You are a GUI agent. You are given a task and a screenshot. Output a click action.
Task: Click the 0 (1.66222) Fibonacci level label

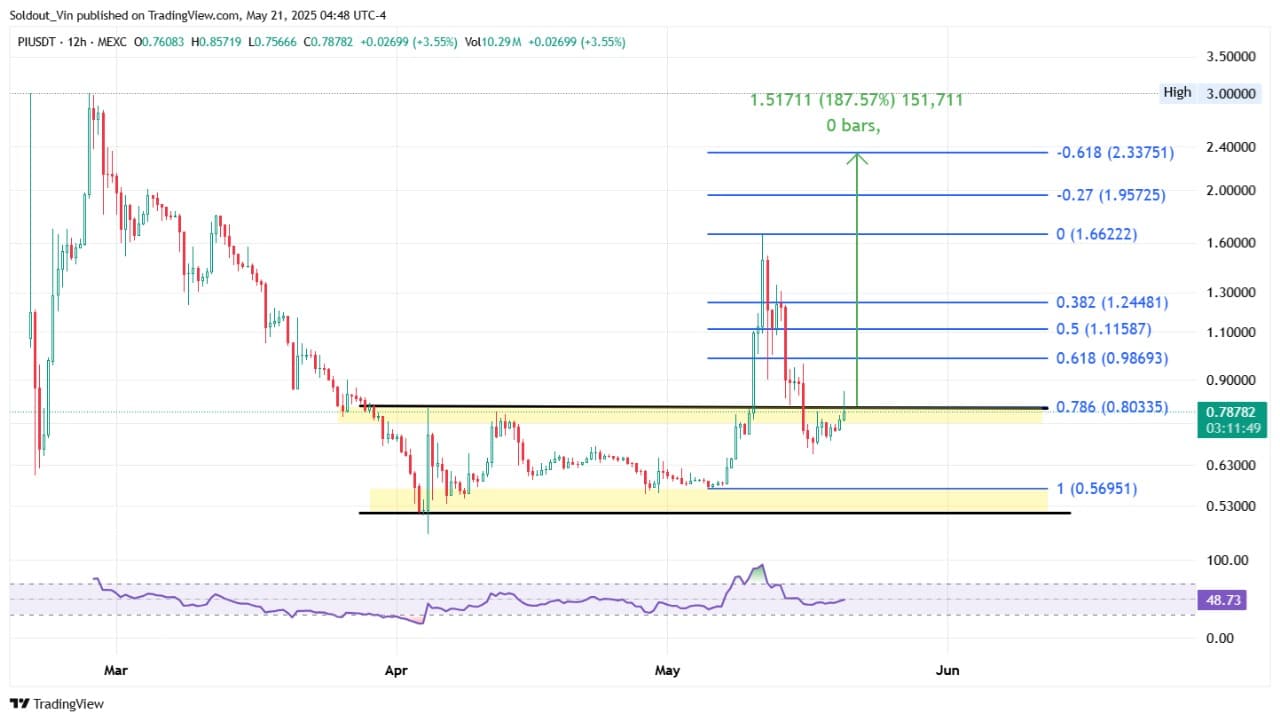[1096, 235]
